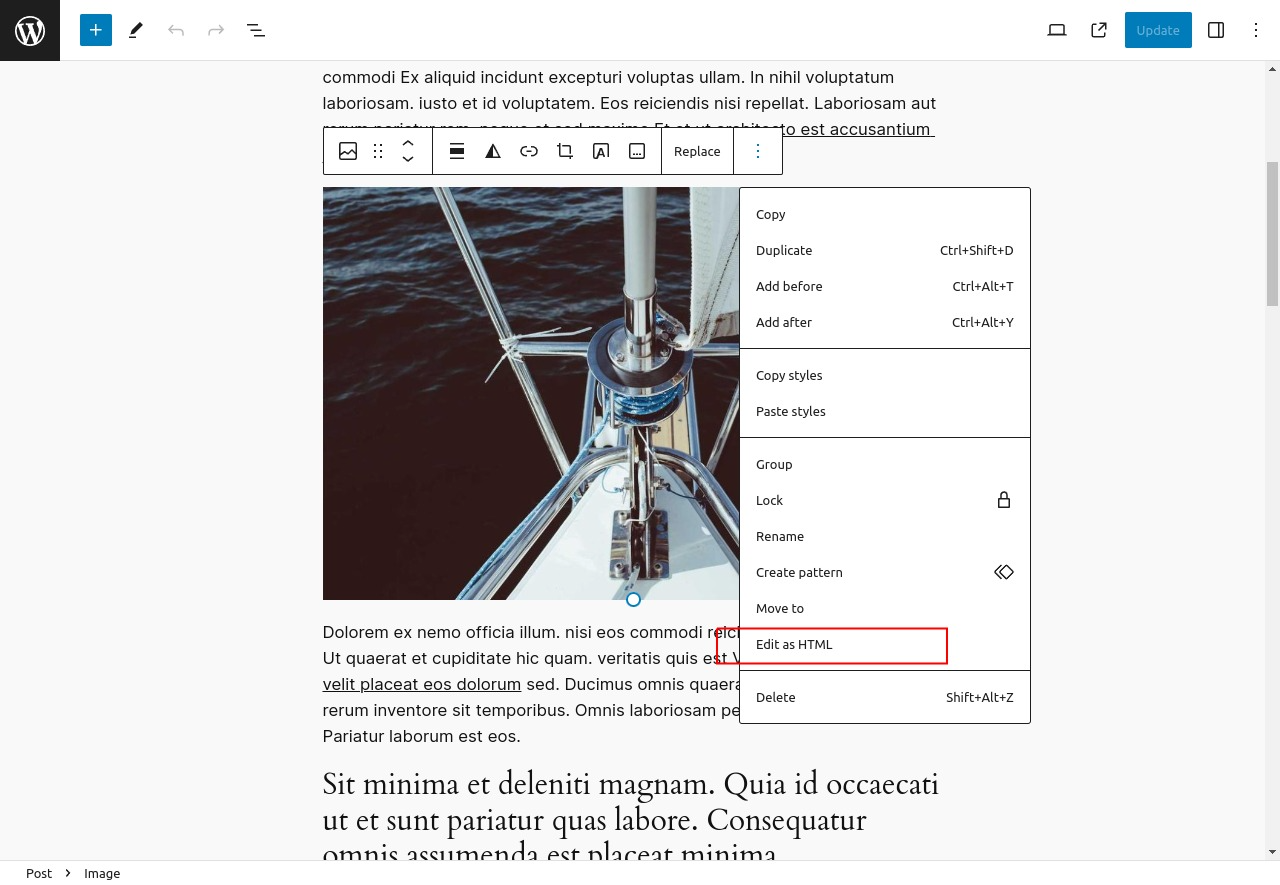Open the block inserter plus button

[96, 30]
